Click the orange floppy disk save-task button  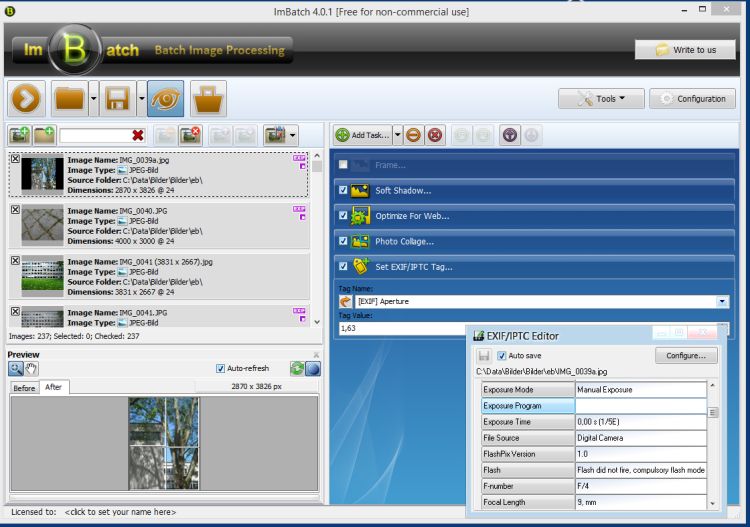tap(118, 99)
